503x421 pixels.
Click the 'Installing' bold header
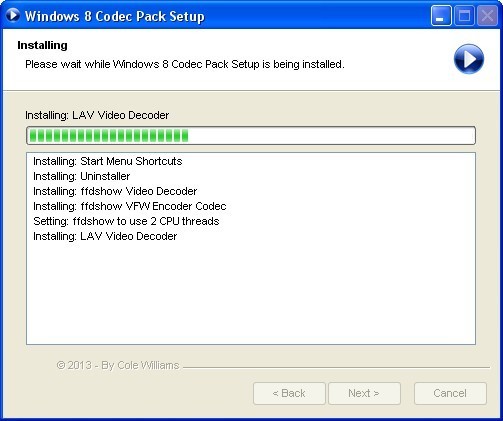[42, 45]
